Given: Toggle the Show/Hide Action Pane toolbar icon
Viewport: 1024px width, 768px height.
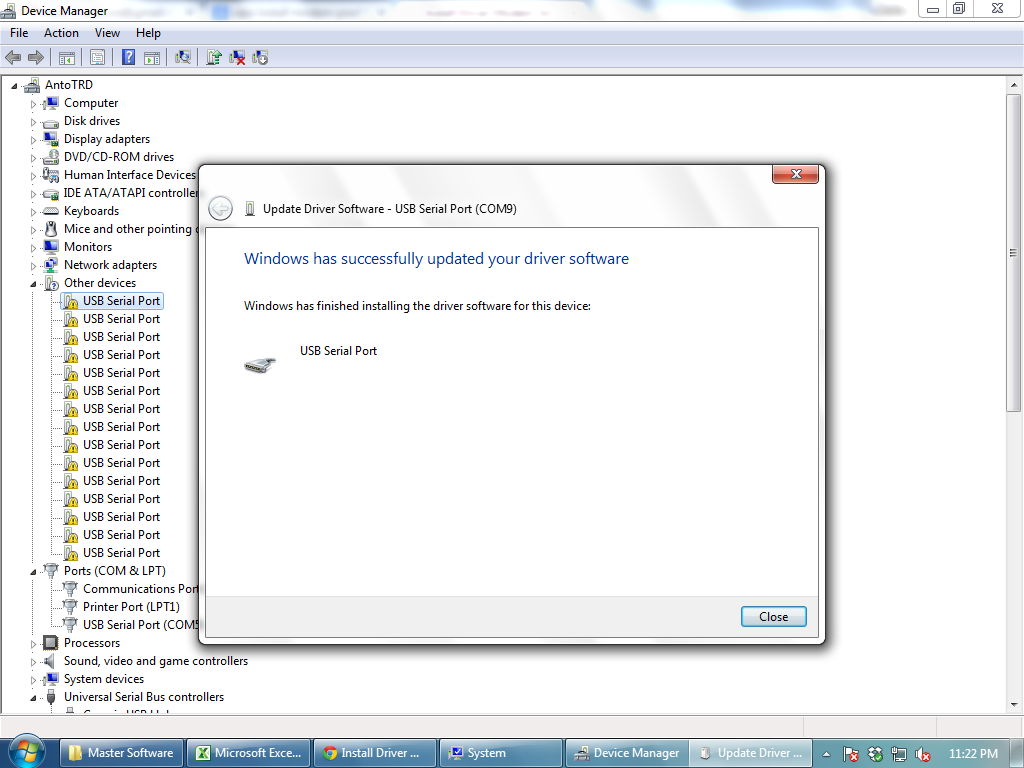Looking at the screenshot, I should (x=152, y=57).
